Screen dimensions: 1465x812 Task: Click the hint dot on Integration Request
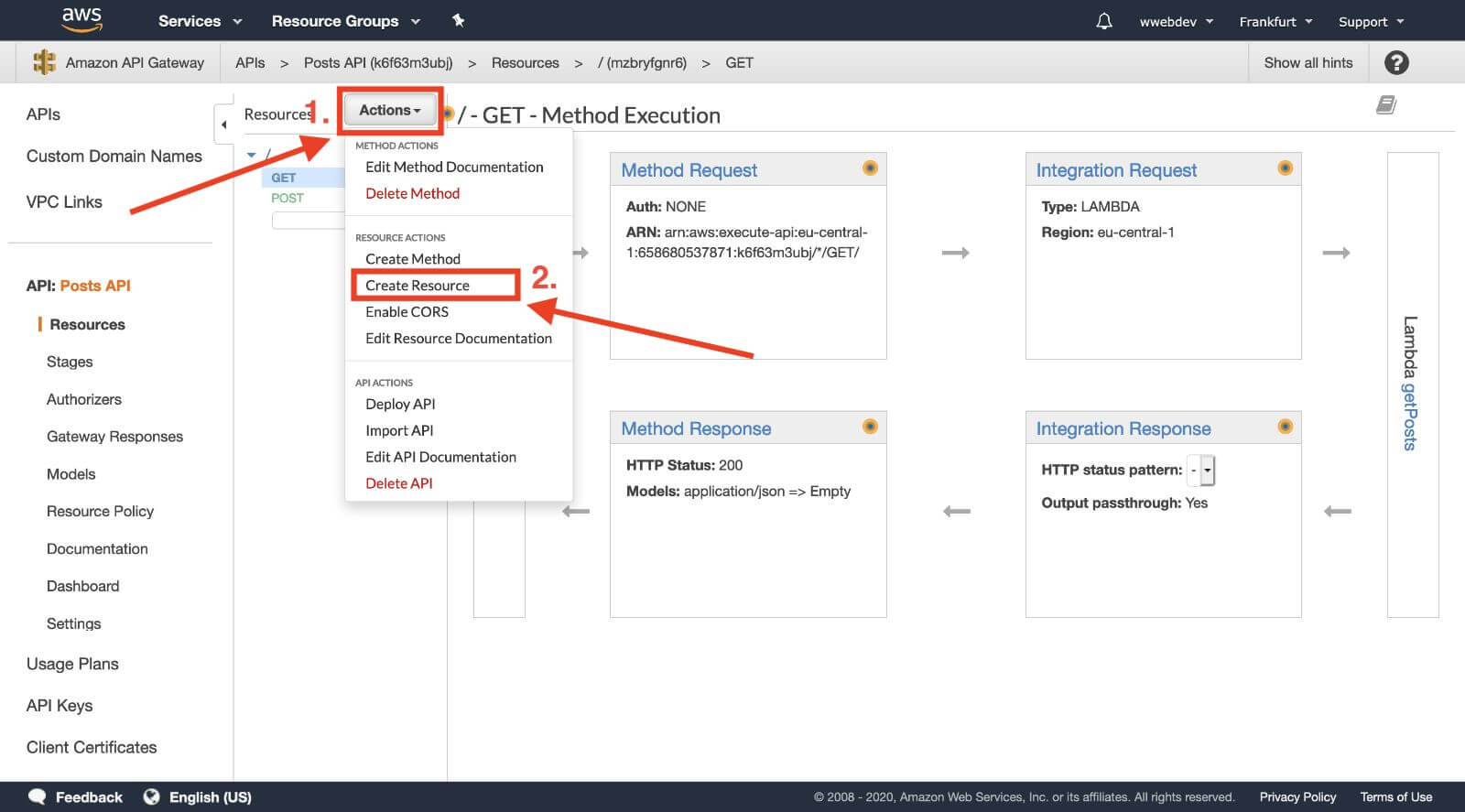[x=1286, y=168]
